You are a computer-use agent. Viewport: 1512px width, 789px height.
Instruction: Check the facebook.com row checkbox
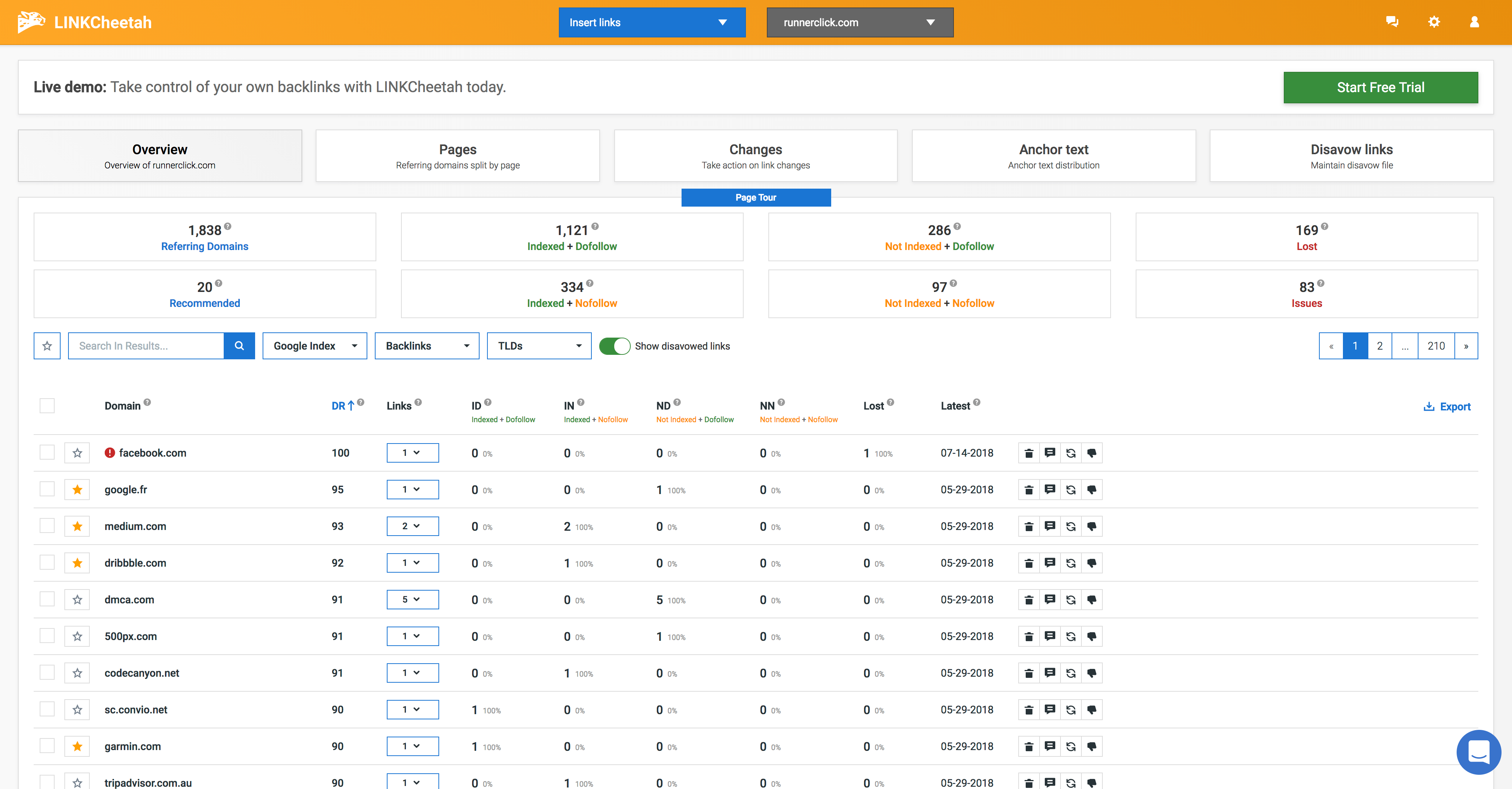[x=47, y=453]
